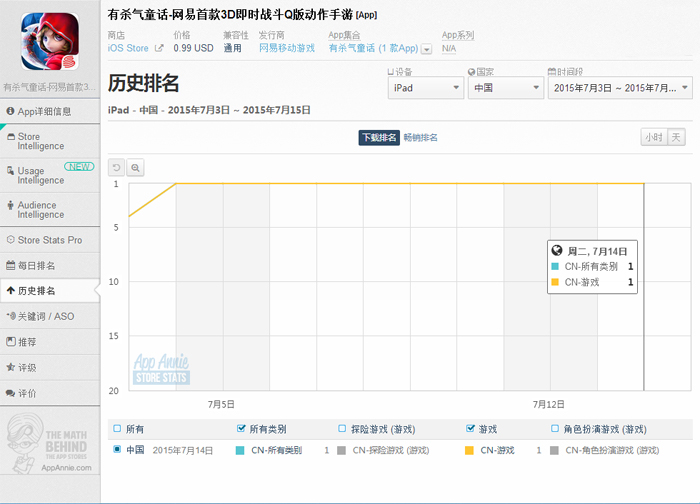Click the info icon next to App详细信息
Screen dimensions: 700x504
pos(10,111)
